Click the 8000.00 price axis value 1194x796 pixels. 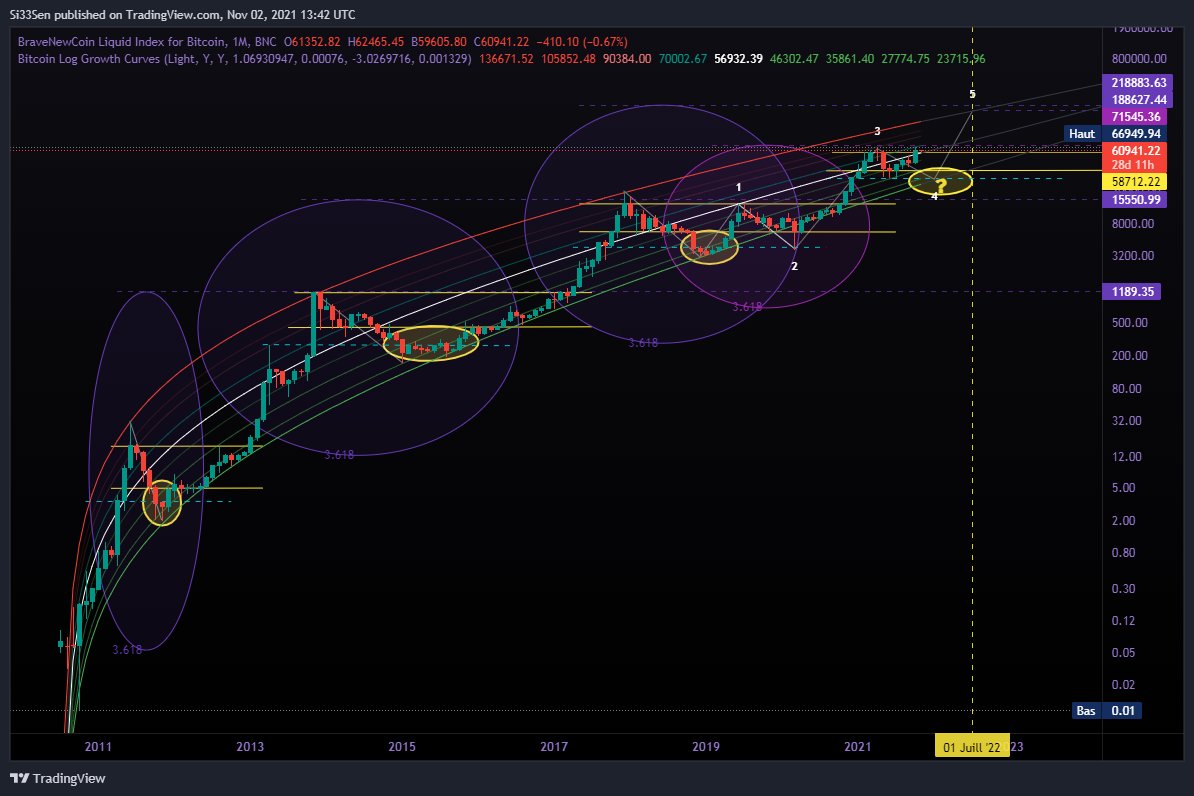pyautogui.click(x=1132, y=224)
